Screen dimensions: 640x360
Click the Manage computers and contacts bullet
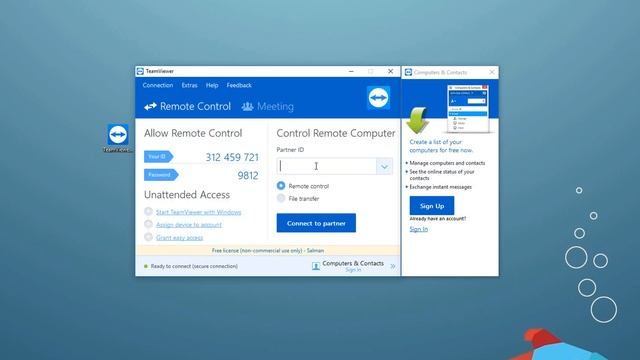pyautogui.click(x=447, y=163)
